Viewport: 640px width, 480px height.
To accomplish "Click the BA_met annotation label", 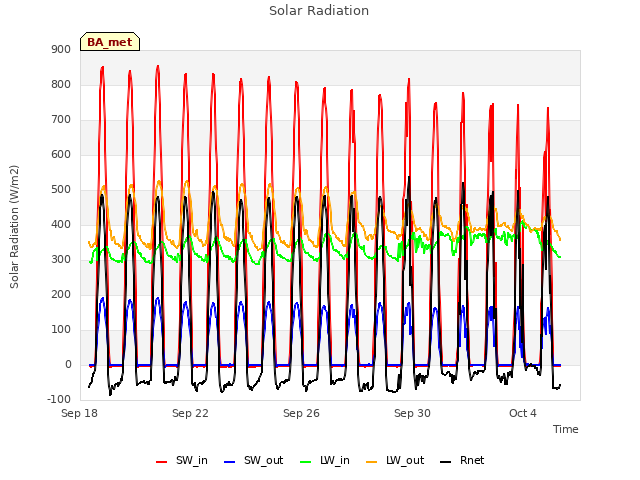I will [110, 42].
